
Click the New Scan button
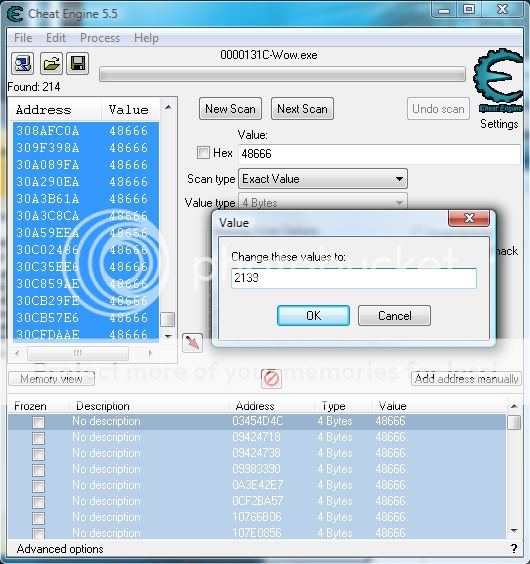click(x=230, y=109)
